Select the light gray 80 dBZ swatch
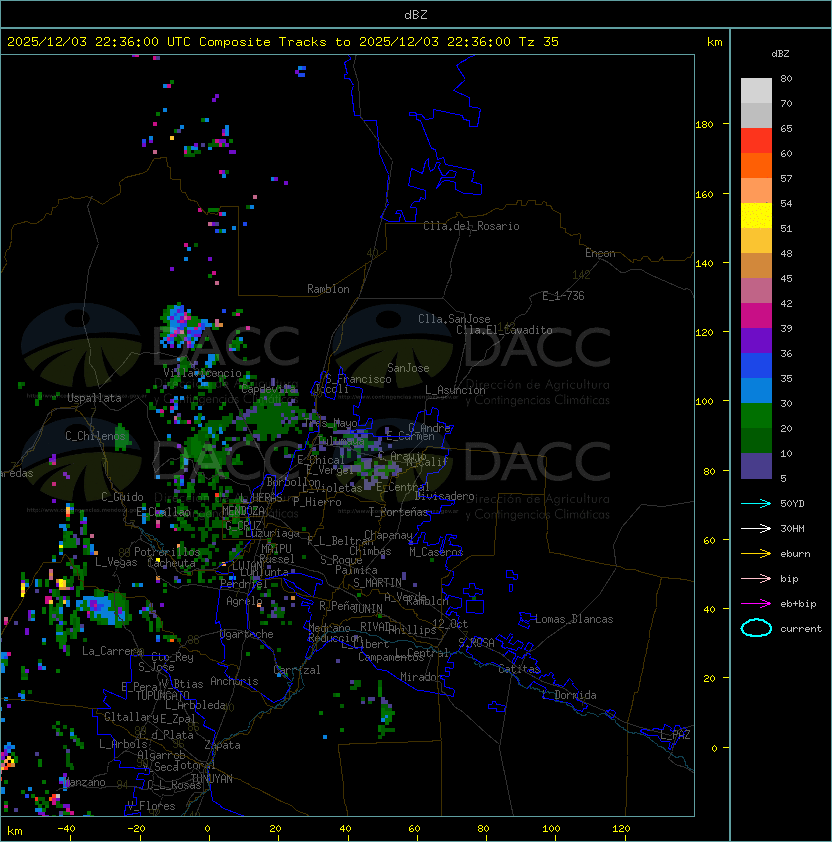This screenshot has width=832, height=842. click(x=756, y=90)
